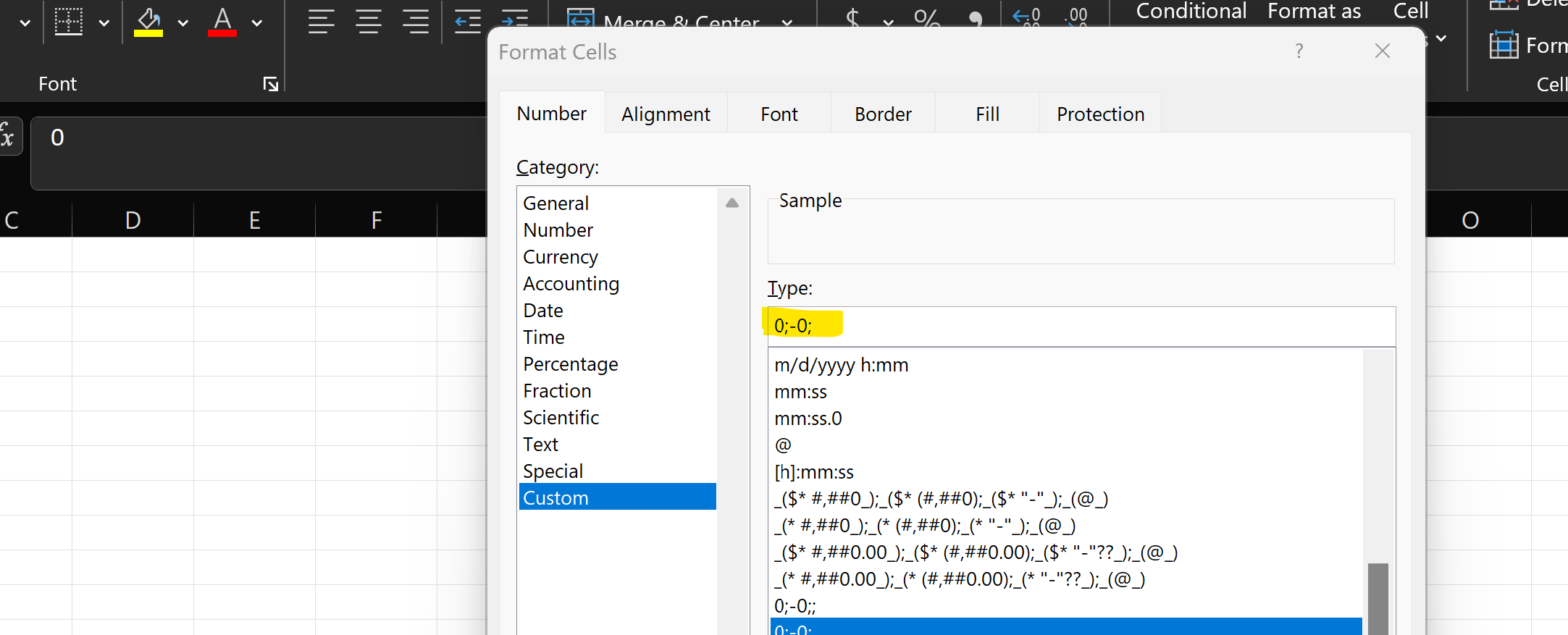1568x635 pixels.
Task: Select the Accounting category
Action: pos(618,283)
